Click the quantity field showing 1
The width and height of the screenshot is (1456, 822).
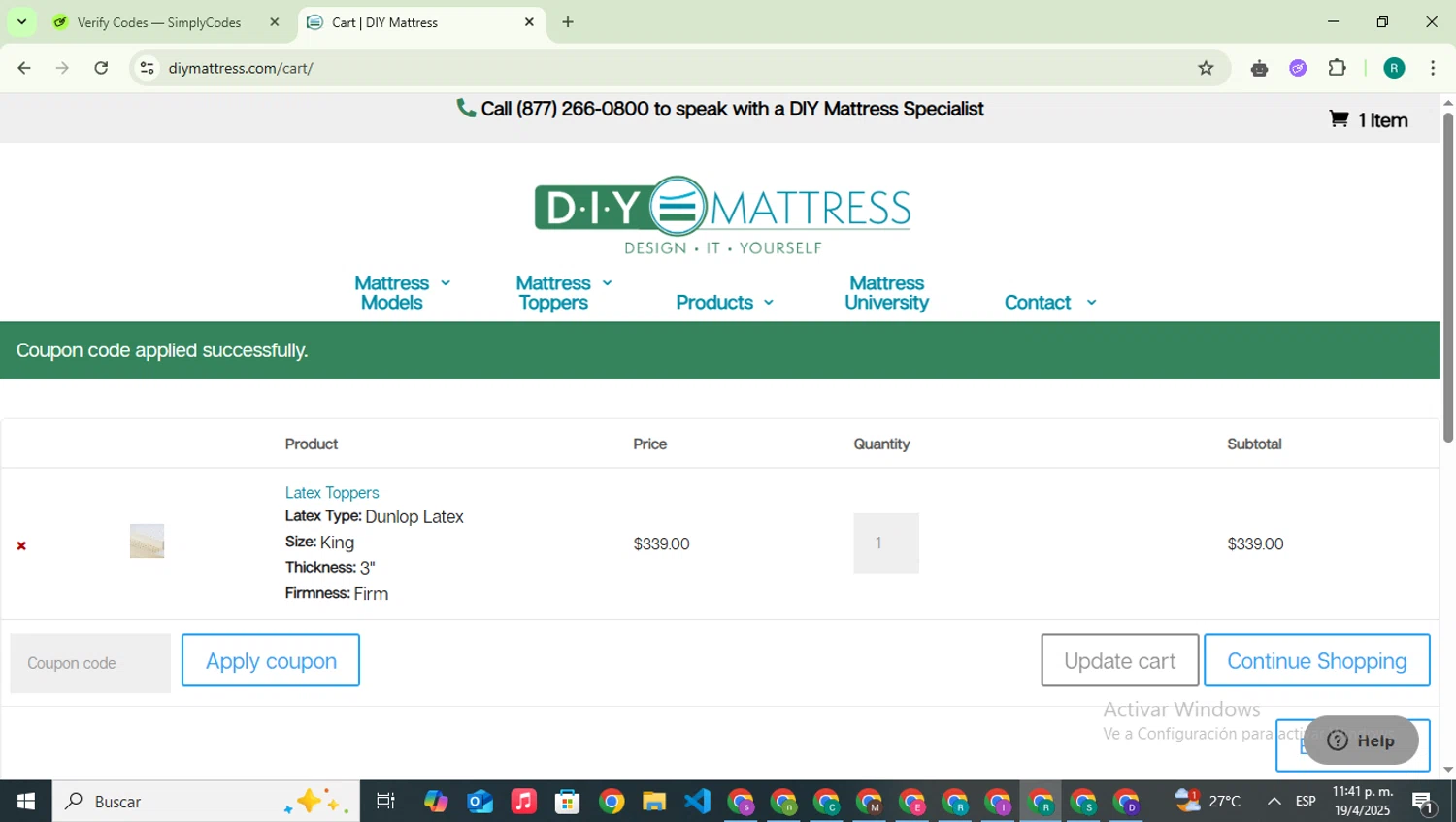[886, 543]
